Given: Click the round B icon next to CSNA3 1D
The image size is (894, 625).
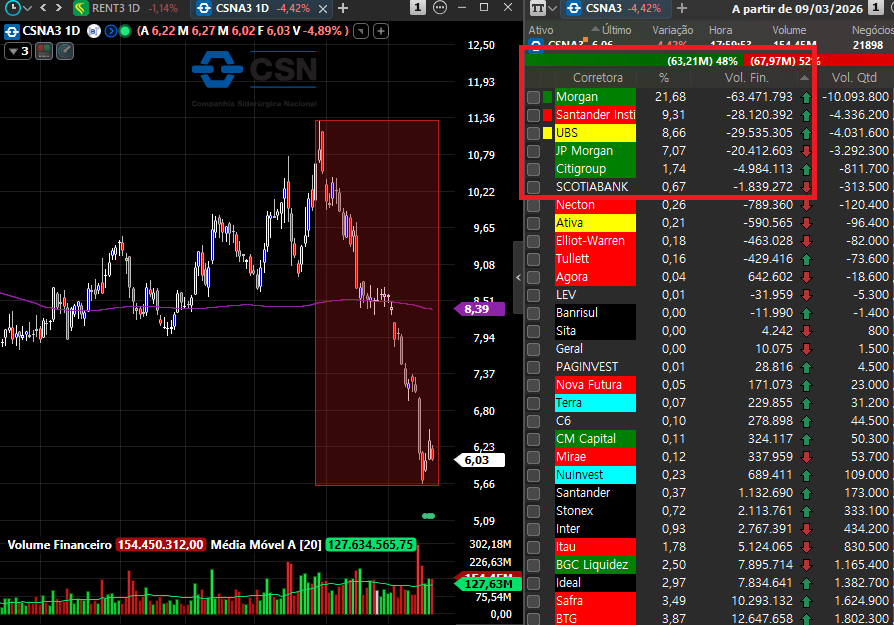Looking at the screenshot, I should click(94, 31).
